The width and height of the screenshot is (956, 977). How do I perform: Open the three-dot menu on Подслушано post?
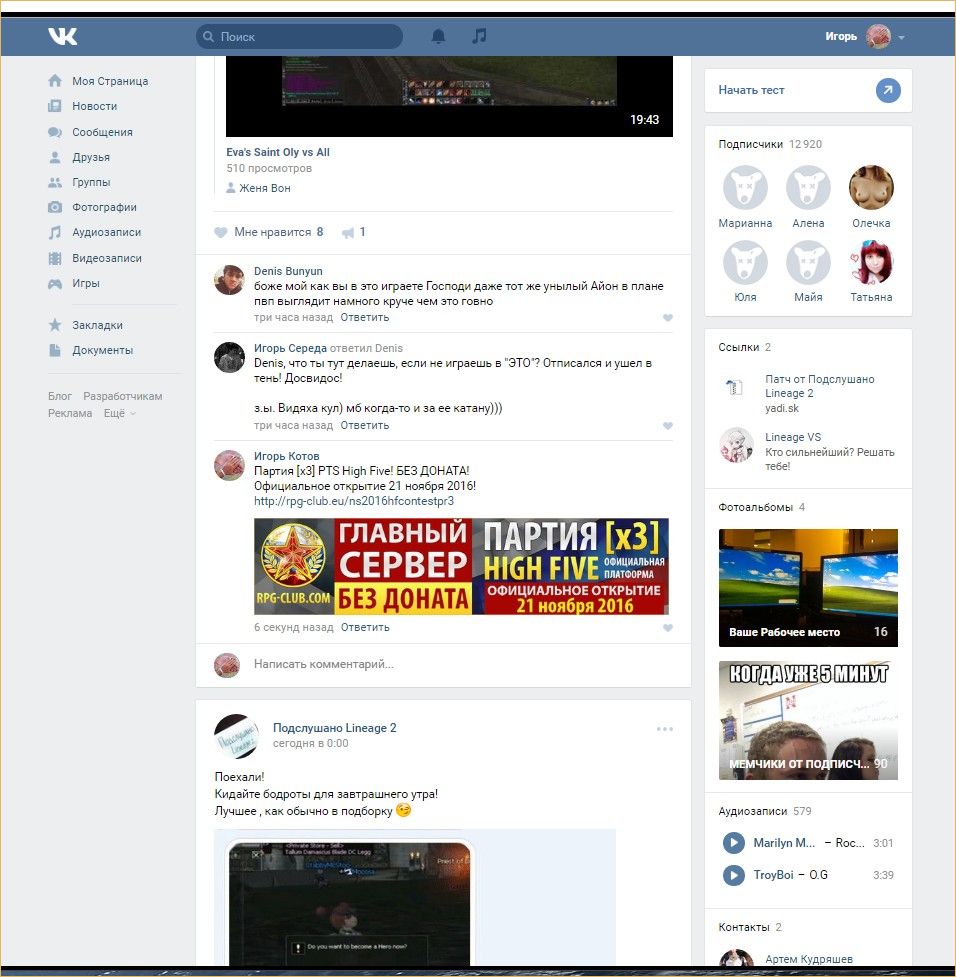(665, 729)
